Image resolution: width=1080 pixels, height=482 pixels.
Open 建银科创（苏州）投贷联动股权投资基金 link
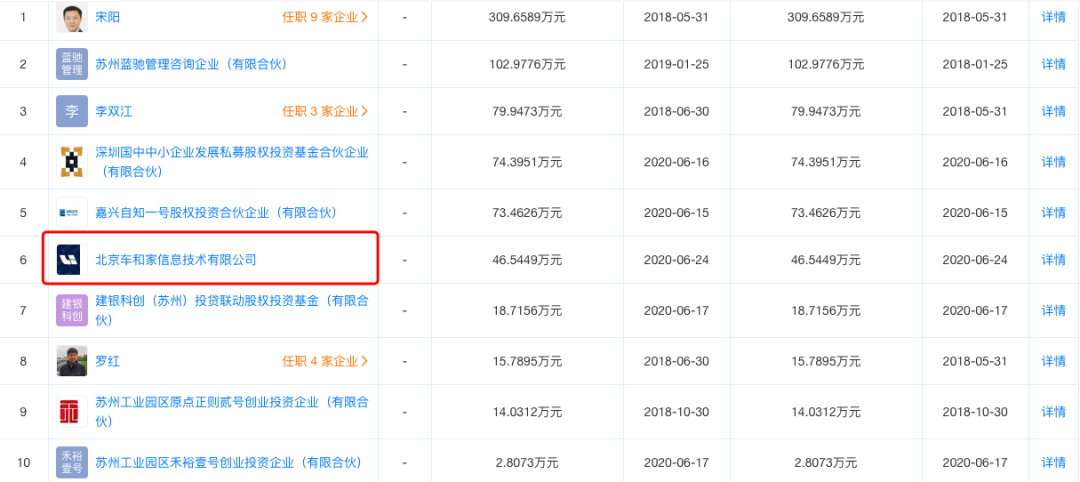click(232, 310)
